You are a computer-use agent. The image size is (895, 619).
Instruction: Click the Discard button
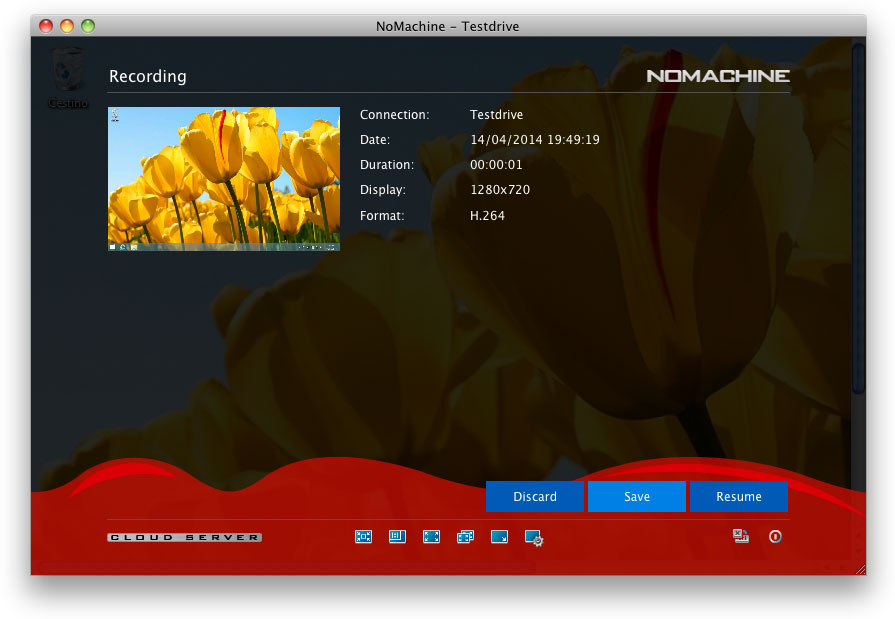click(x=534, y=497)
